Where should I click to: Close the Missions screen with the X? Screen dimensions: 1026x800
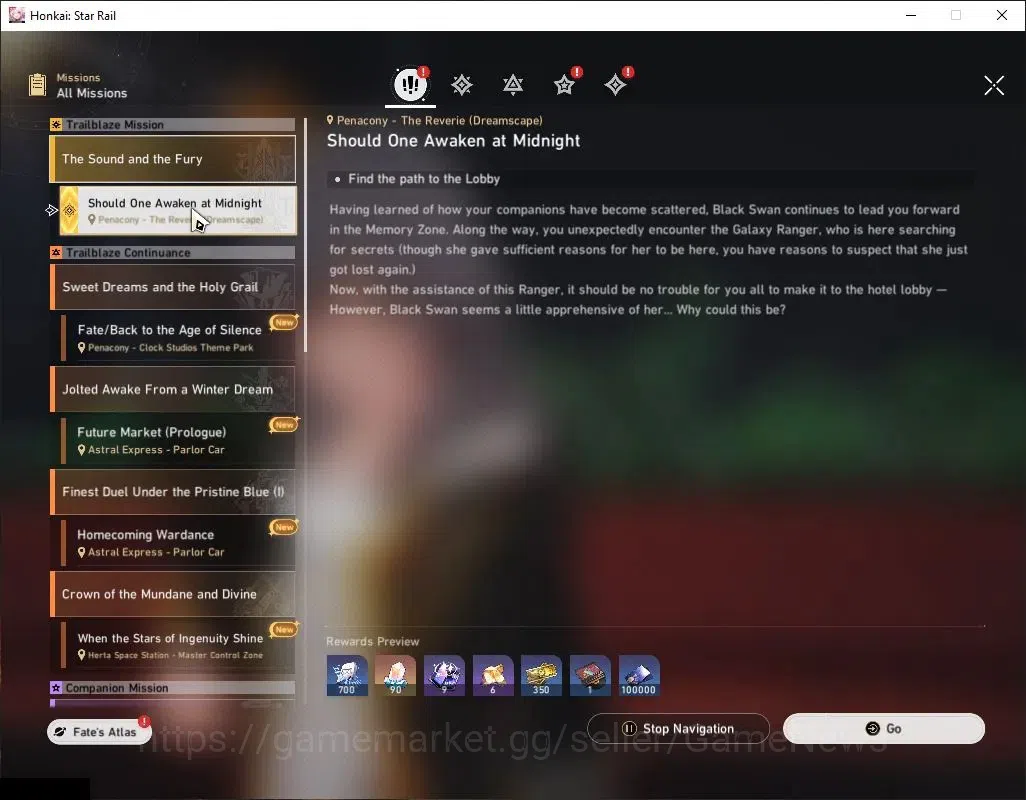(994, 85)
